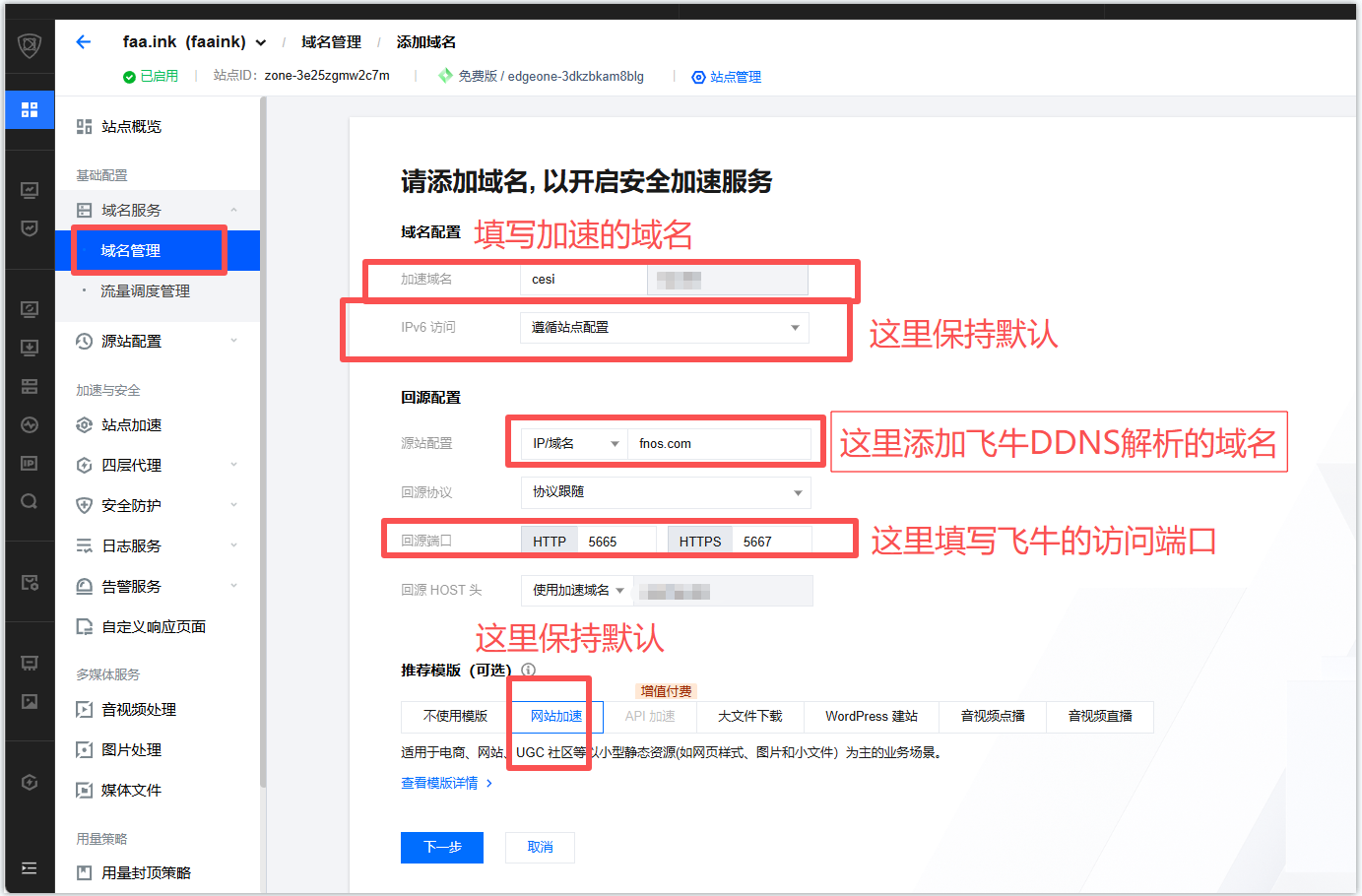
Task: Choose the 网站加速 template tab
Action: [x=556, y=716]
